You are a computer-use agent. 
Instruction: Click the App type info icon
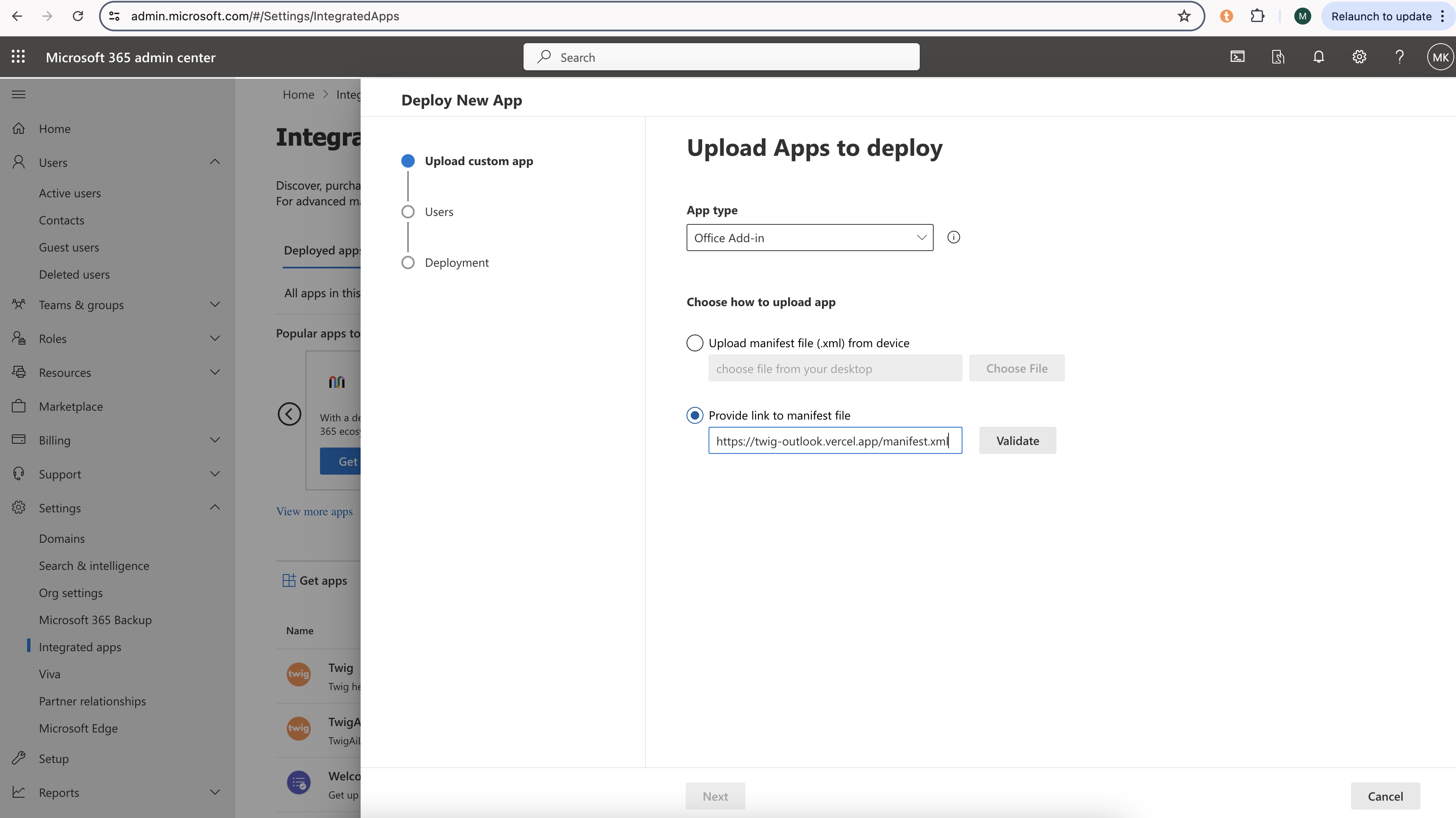click(x=954, y=238)
